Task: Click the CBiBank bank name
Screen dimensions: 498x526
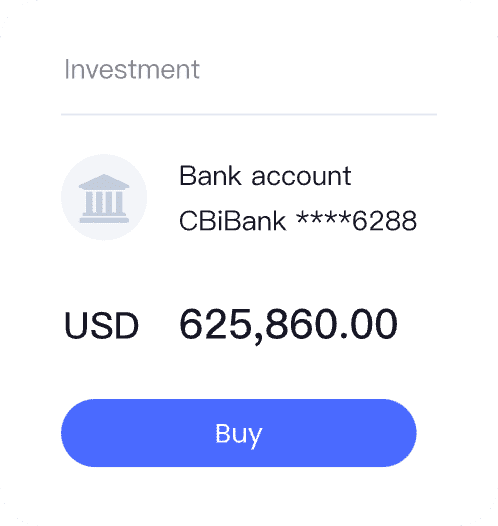Action: pyautogui.click(x=233, y=221)
